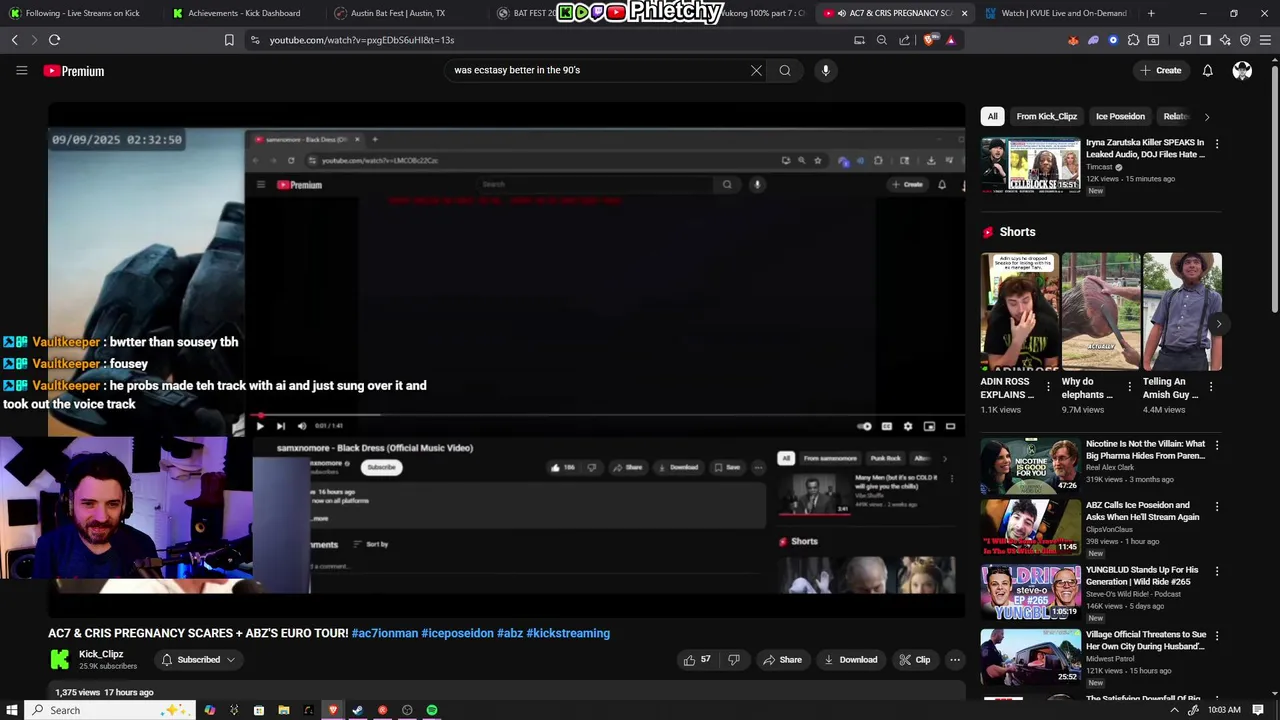This screenshot has height=720, width=1280.
Task: Show next Shorts with arrow
Action: click(1218, 324)
